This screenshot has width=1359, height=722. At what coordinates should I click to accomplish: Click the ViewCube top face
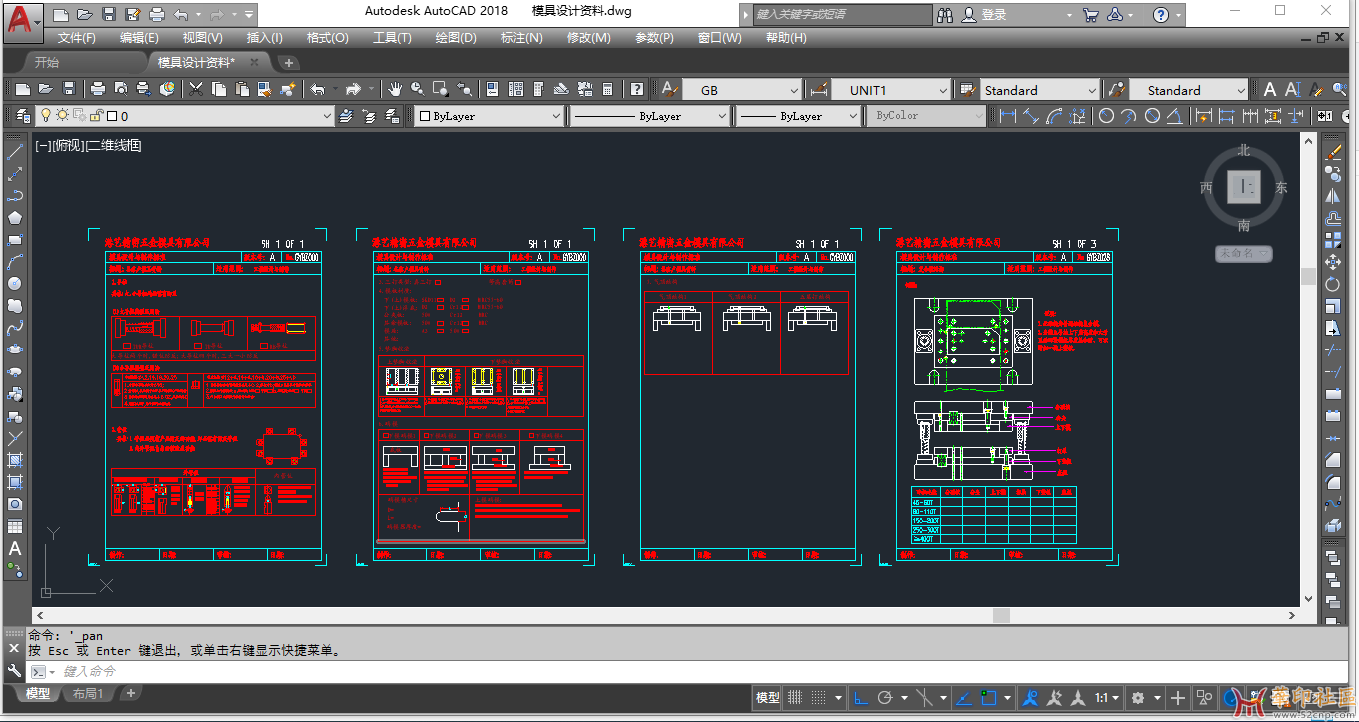click(1243, 186)
